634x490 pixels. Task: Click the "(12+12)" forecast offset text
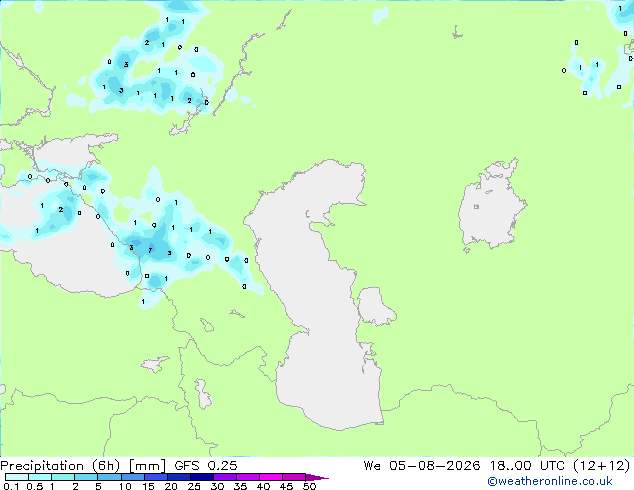[602, 466]
